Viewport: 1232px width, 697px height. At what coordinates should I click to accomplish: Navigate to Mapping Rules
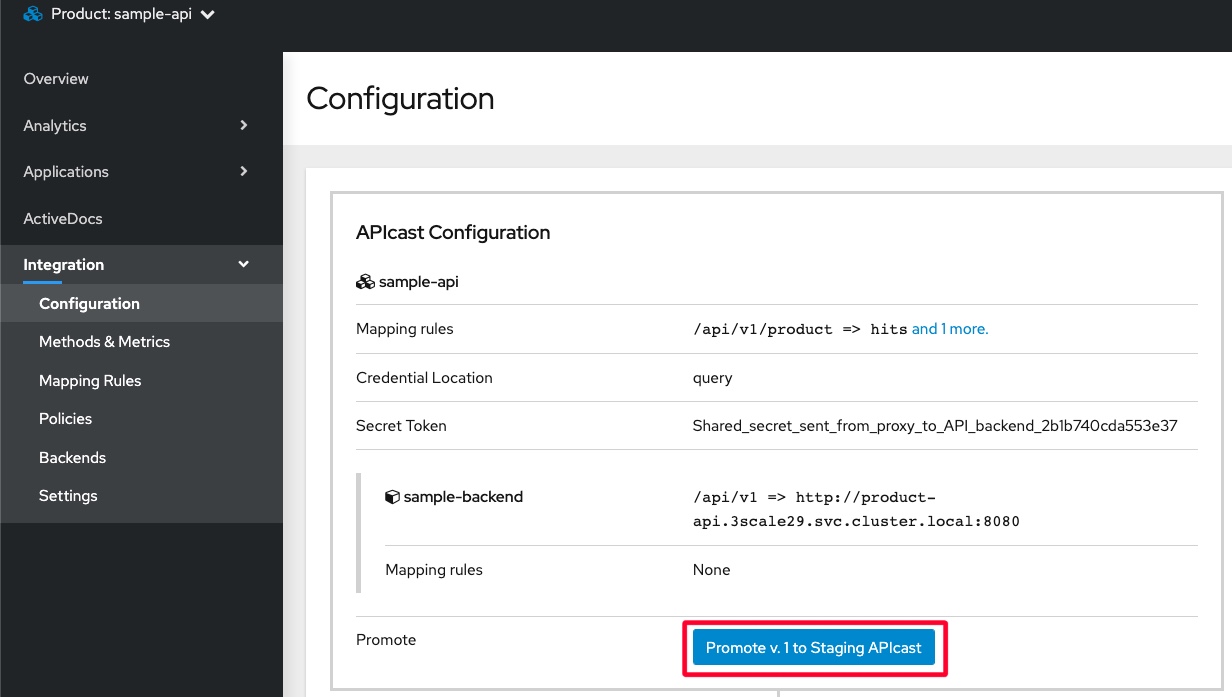coord(90,380)
